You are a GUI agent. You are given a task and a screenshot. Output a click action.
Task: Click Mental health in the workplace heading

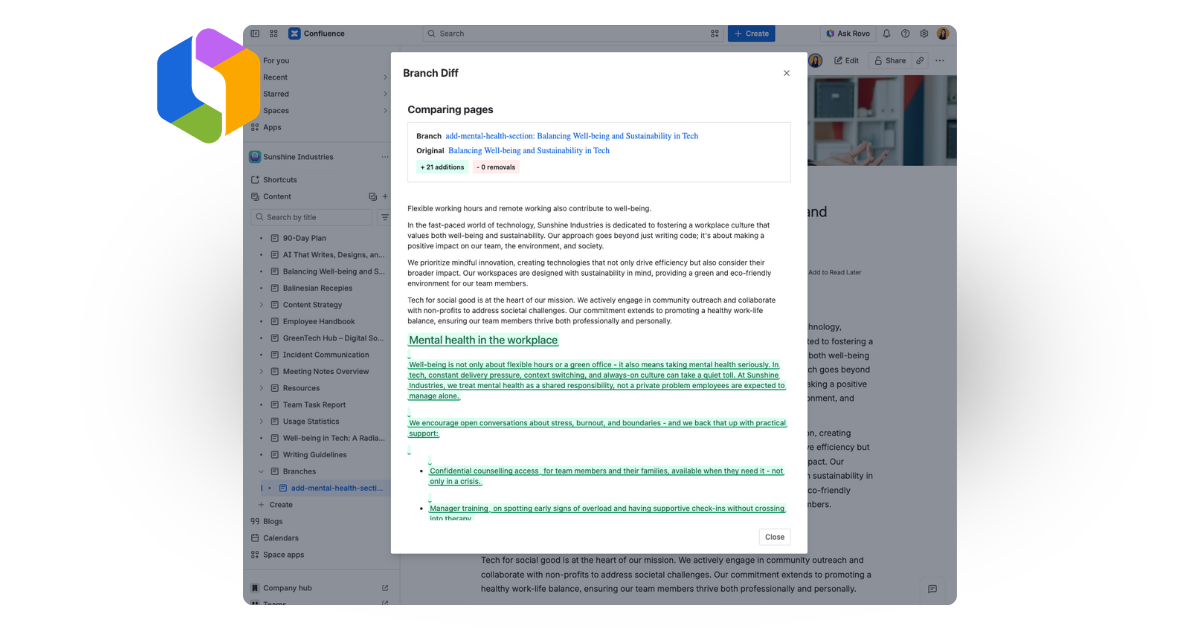pyautogui.click(x=483, y=340)
